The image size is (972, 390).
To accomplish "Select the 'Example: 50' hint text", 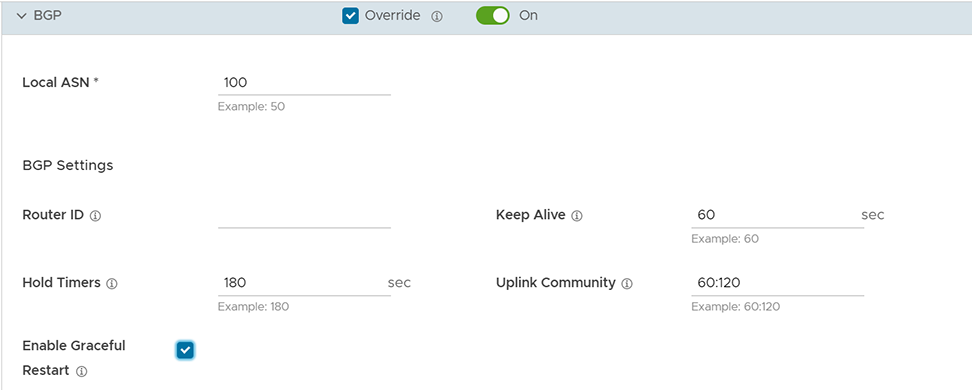I will tap(251, 107).
